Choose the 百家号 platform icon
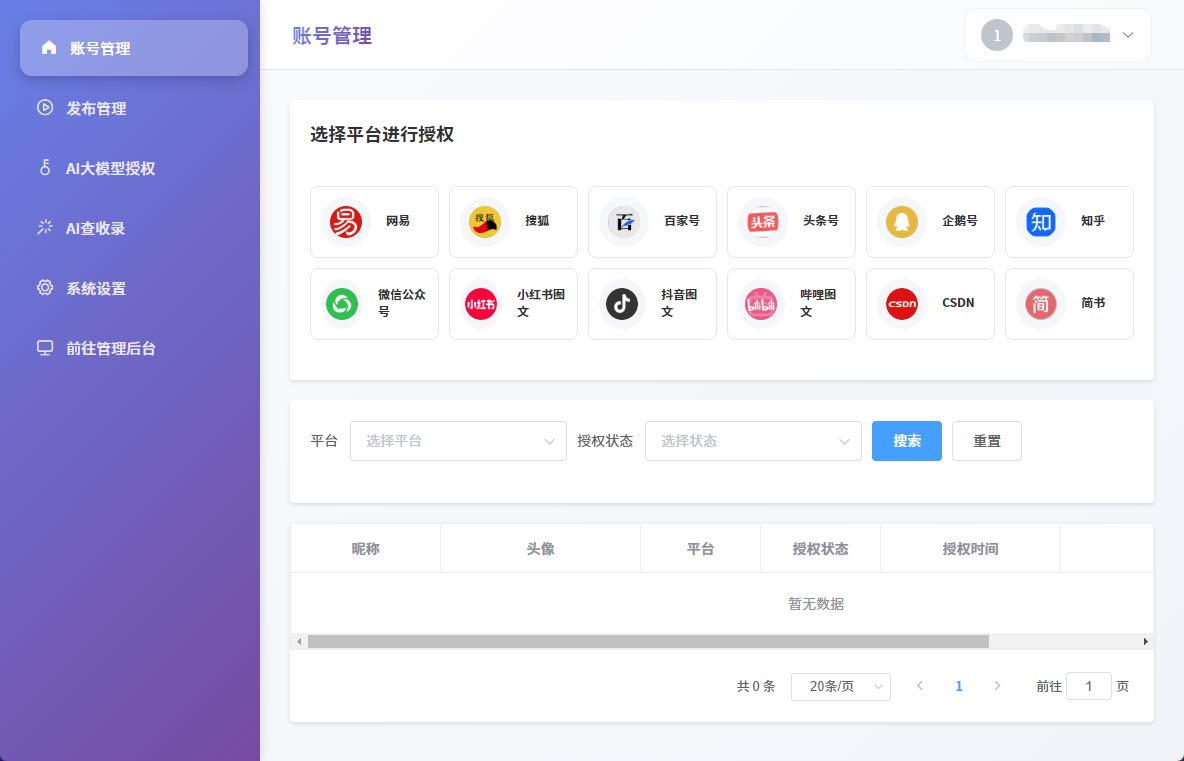Screen dimensions: 1184x761 [x=652, y=222]
